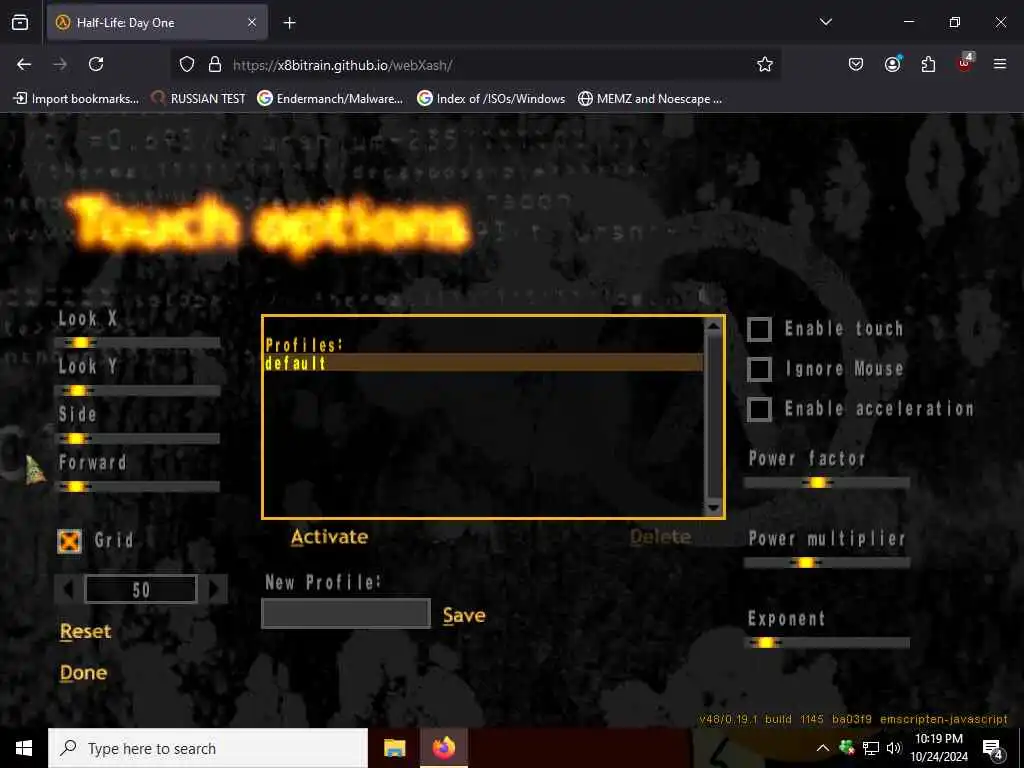
Task: Click profiles list scroll down arrow
Action: 713,507
